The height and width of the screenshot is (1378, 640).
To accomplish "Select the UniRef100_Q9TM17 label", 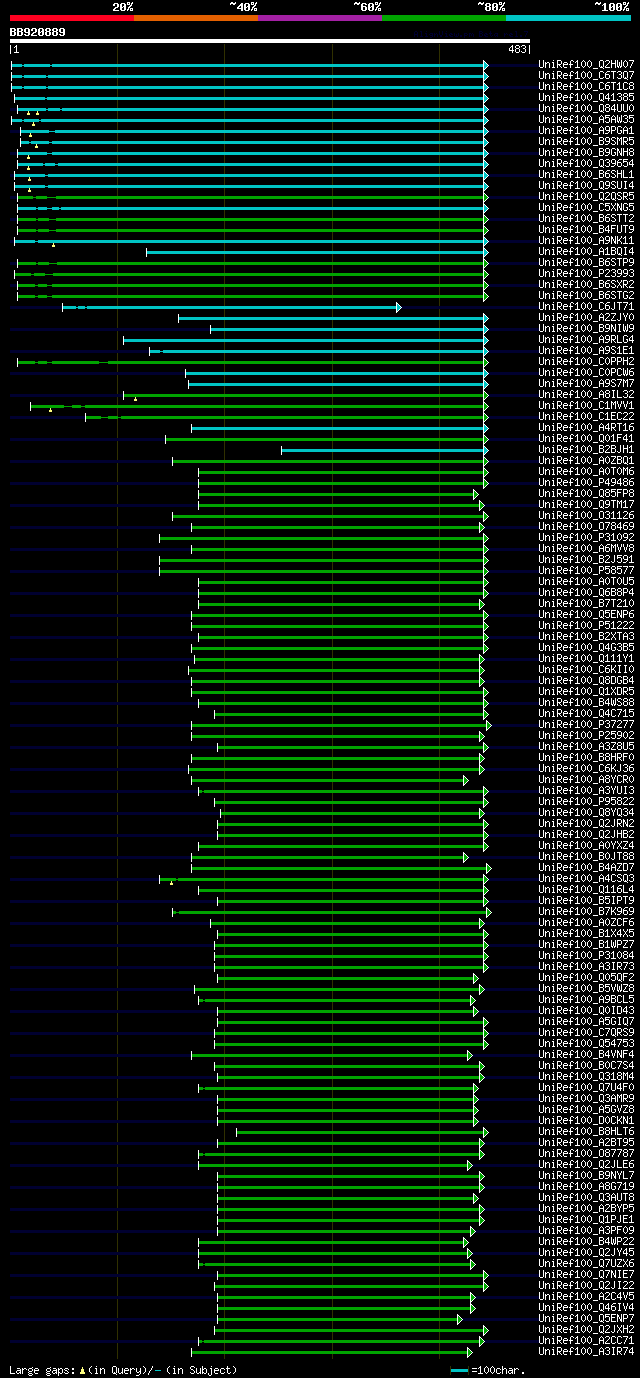I will (586, 504).
